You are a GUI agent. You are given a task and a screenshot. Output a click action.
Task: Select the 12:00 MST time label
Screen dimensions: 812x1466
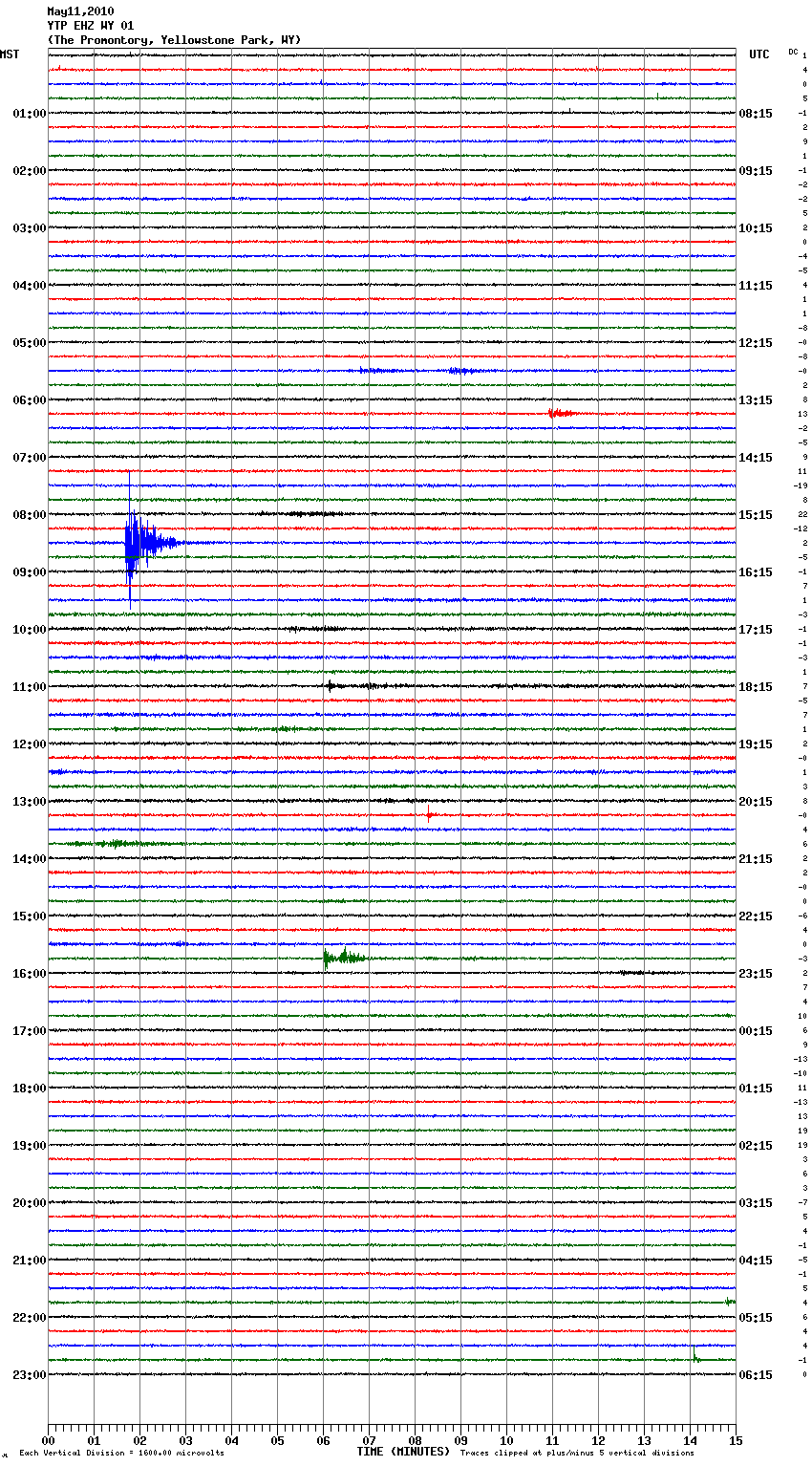[x=29, y=744]
